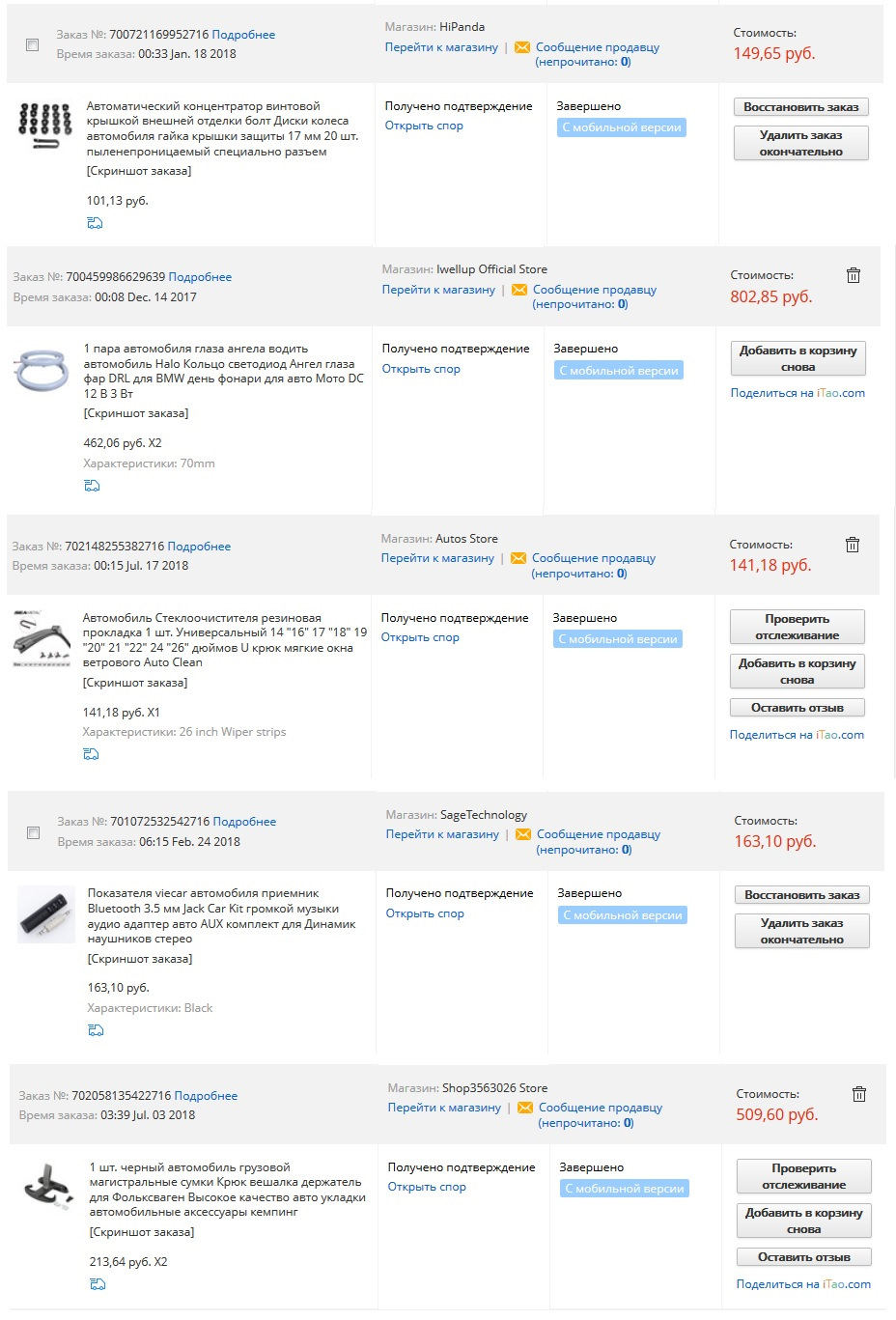The image size is (896, 1320).
Task: Click shipping truck icon under wiper strips item
Action: click(x=91, y=754)
